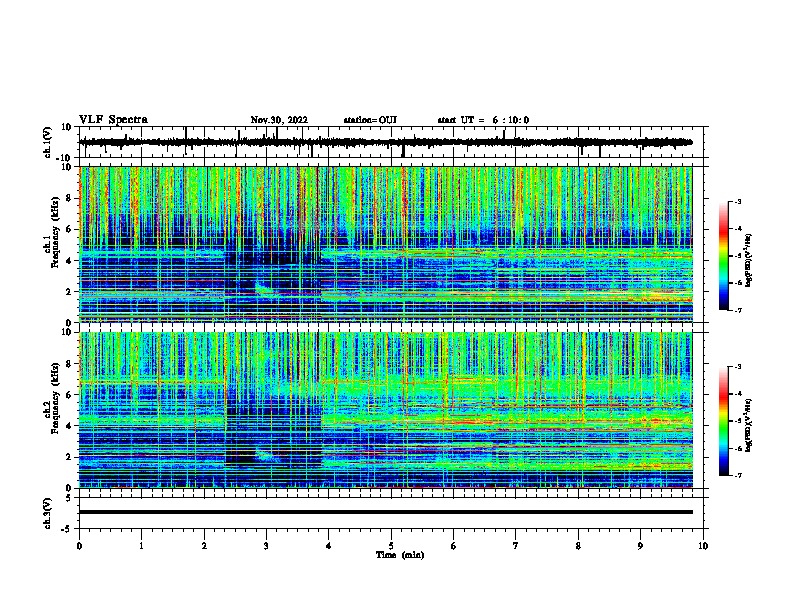This screenshot has height=612, width=792.
Task: Click the "-4" tick on ch.2 colorbar
Action: click(x=738, y=394)
